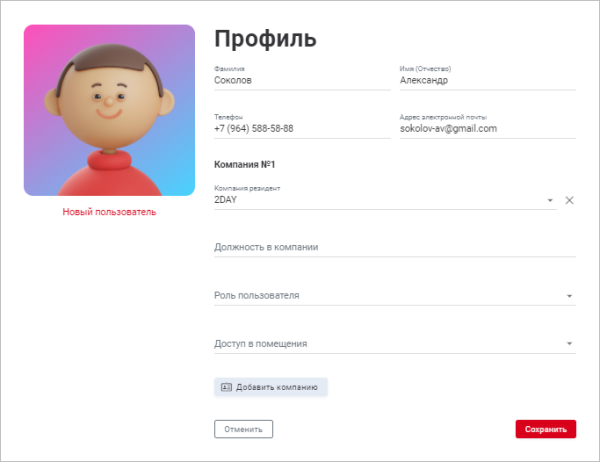Click the Роль пользователя placeholder text
Image resolution: width=600 pixels, height=462 pixels.
coord(256,295)
